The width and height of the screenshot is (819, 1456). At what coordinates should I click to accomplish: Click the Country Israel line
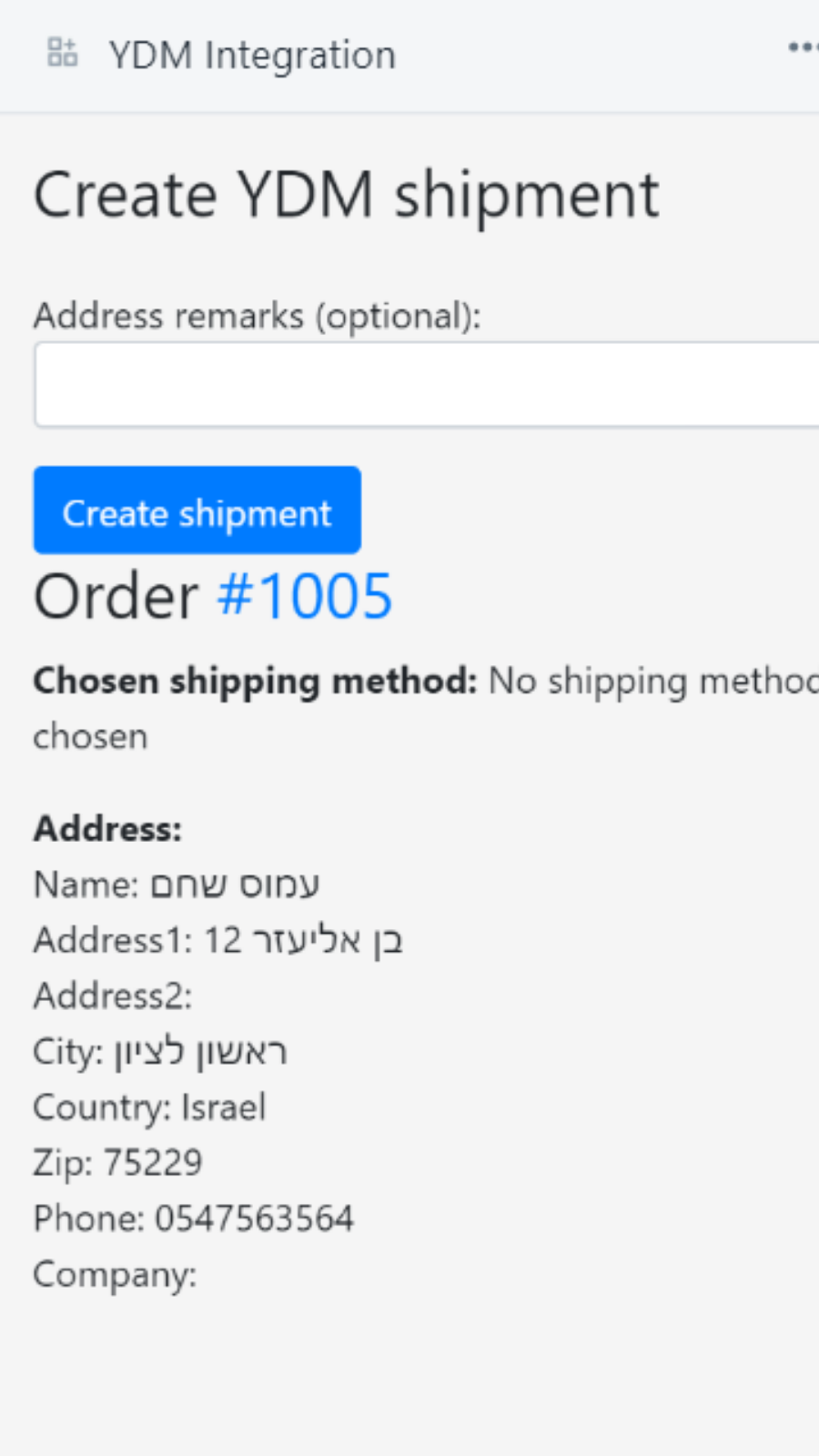(148, 1107)
